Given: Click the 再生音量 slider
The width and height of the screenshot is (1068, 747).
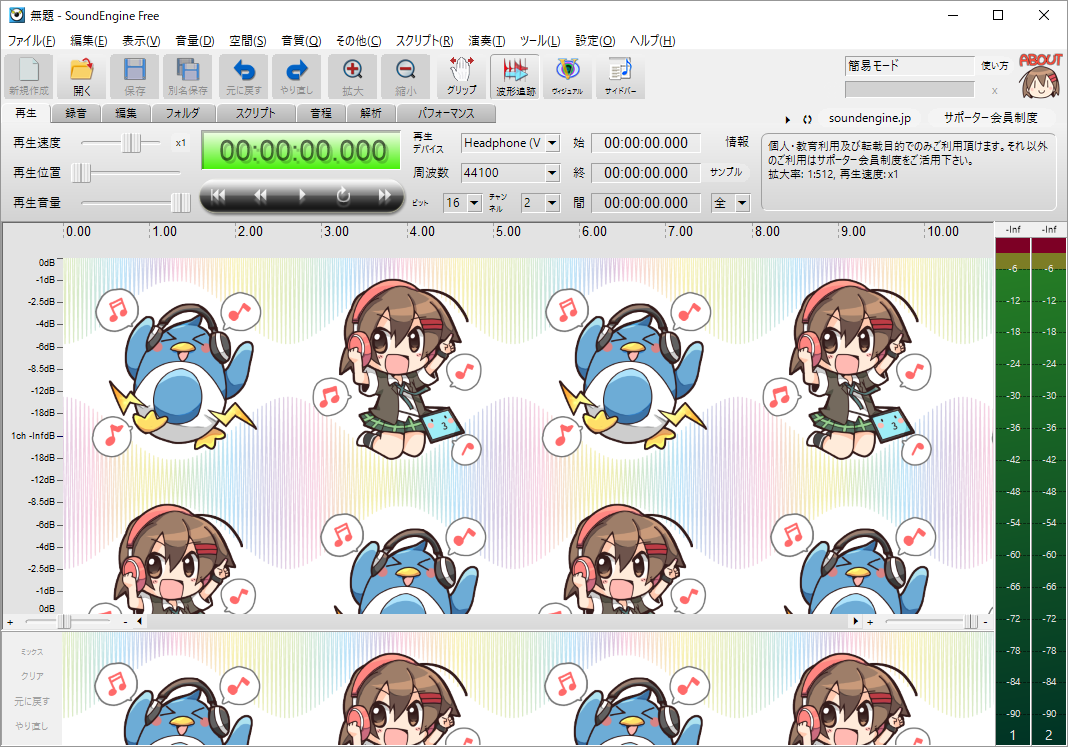Looking at the screenshot, I should tap(135, 203).
